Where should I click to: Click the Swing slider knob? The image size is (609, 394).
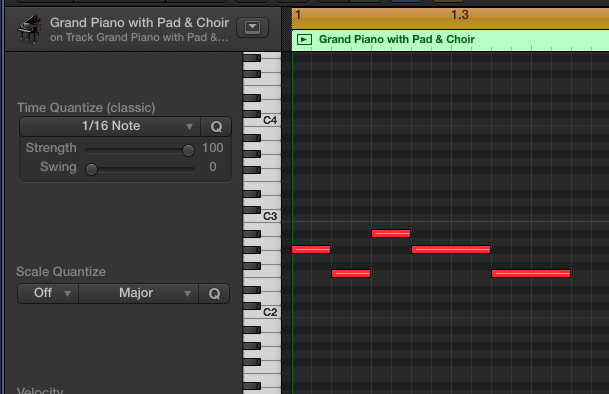point(91,169)
